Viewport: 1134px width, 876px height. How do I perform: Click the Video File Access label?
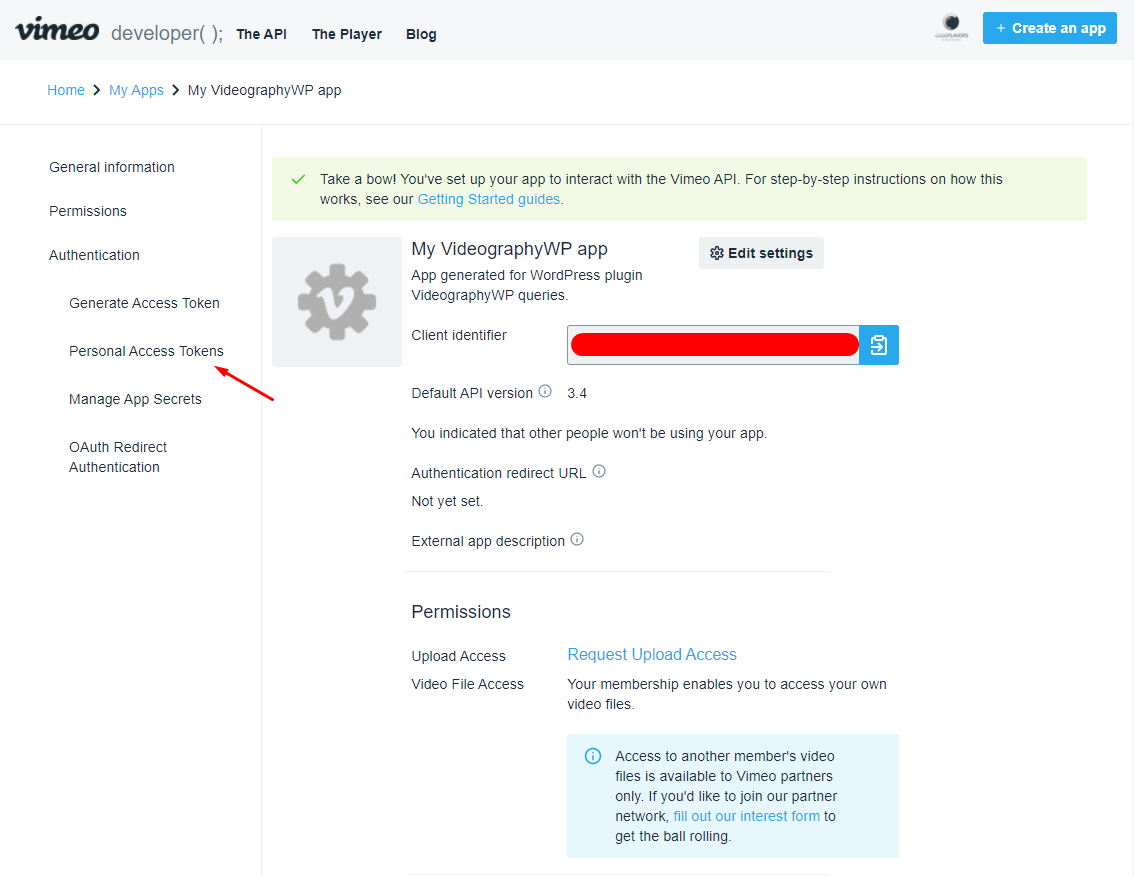(x=467, y=684)
